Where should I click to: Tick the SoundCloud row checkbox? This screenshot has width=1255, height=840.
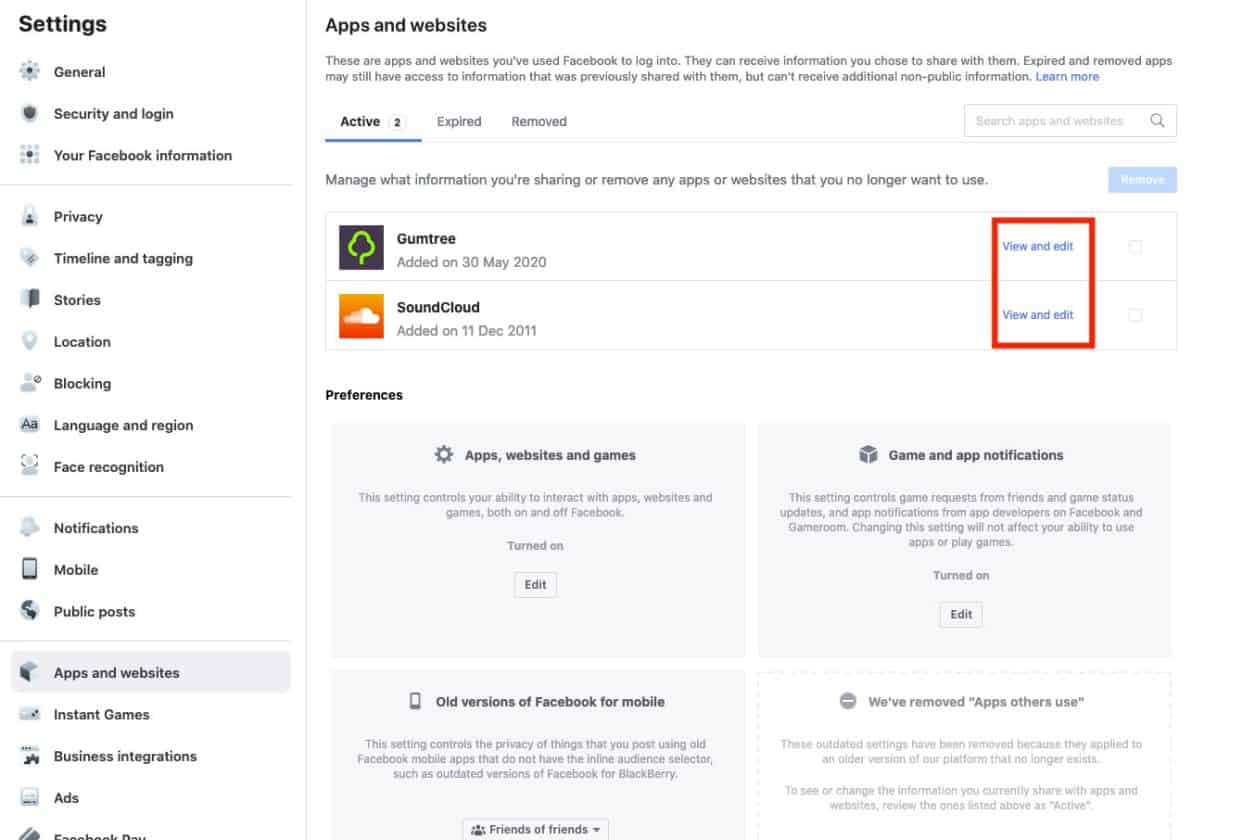point(1135,315)
